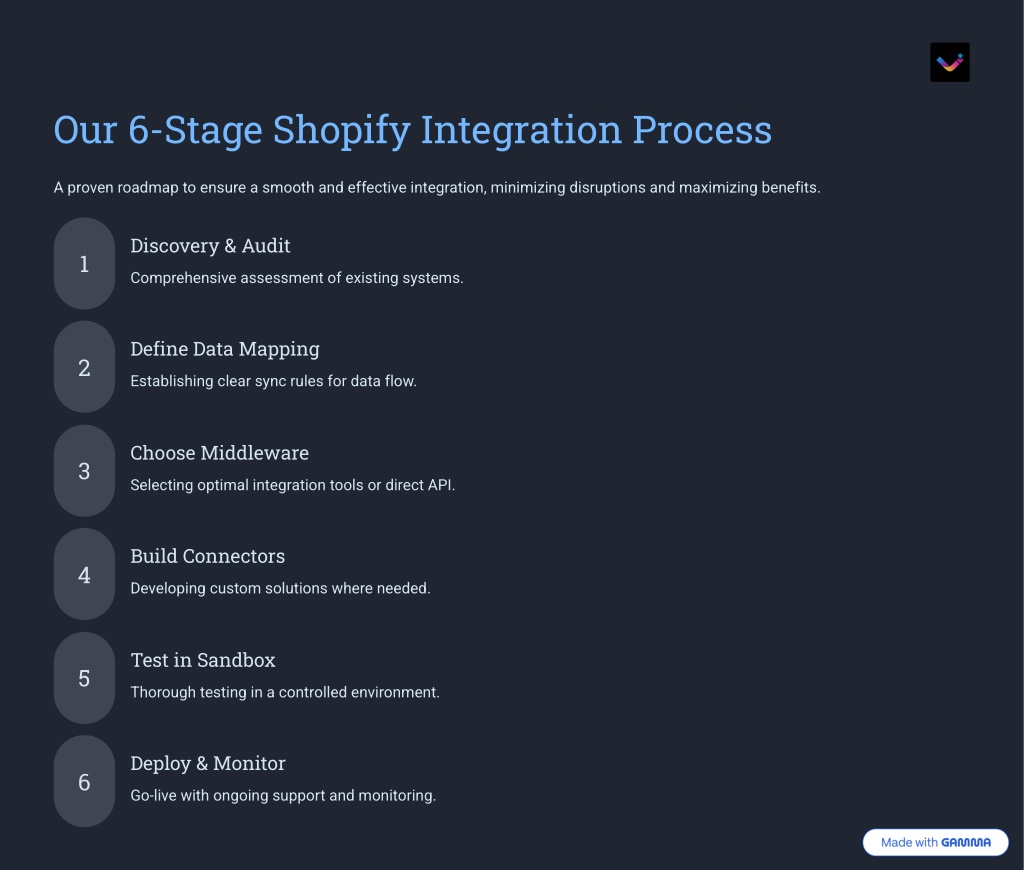This screenshot has height=870, width=1024.
Task: Click the Build Connectors heading
Action: tap(208, 556)
